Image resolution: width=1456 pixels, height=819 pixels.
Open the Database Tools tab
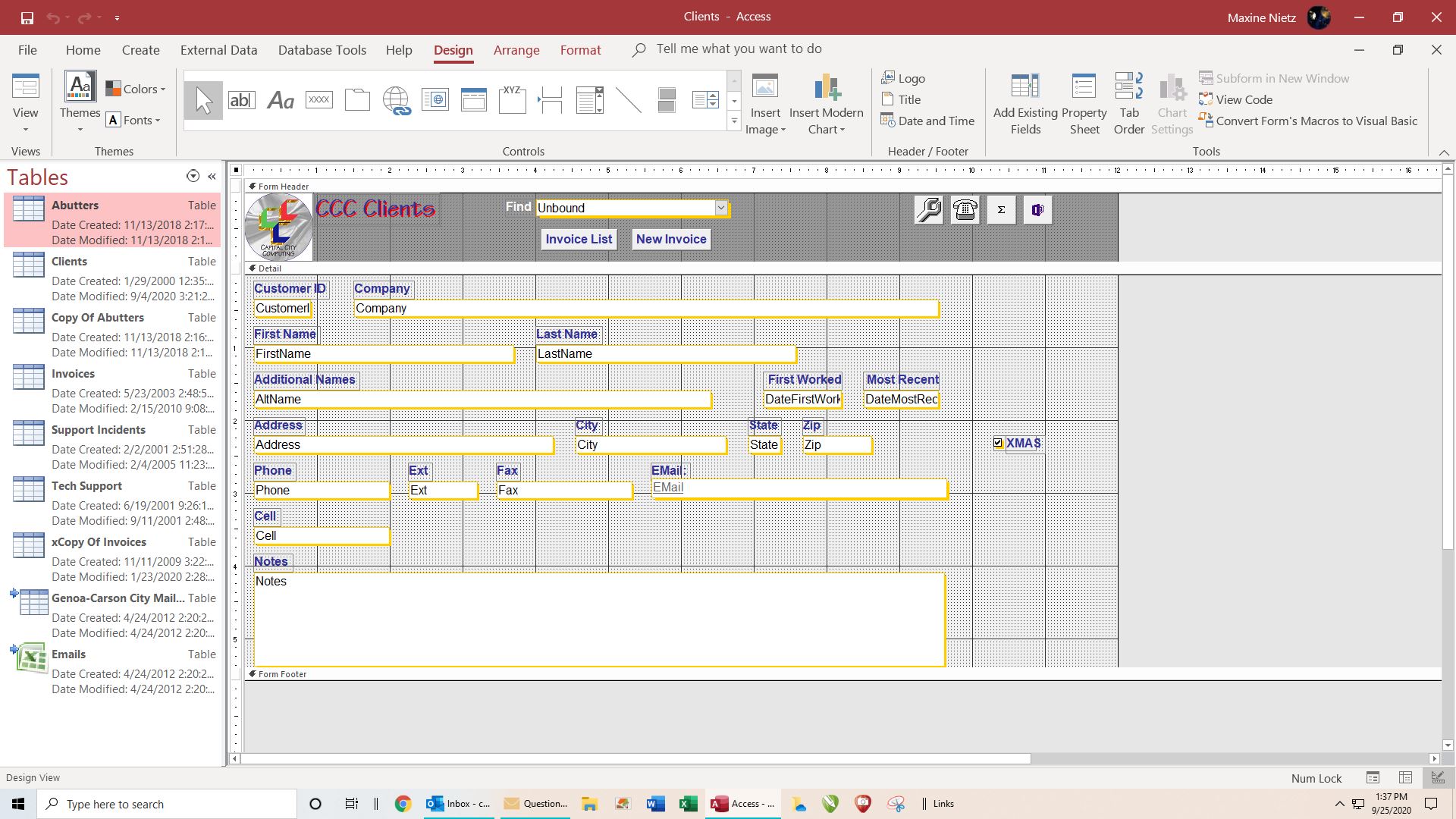click(x=322, y=50)
